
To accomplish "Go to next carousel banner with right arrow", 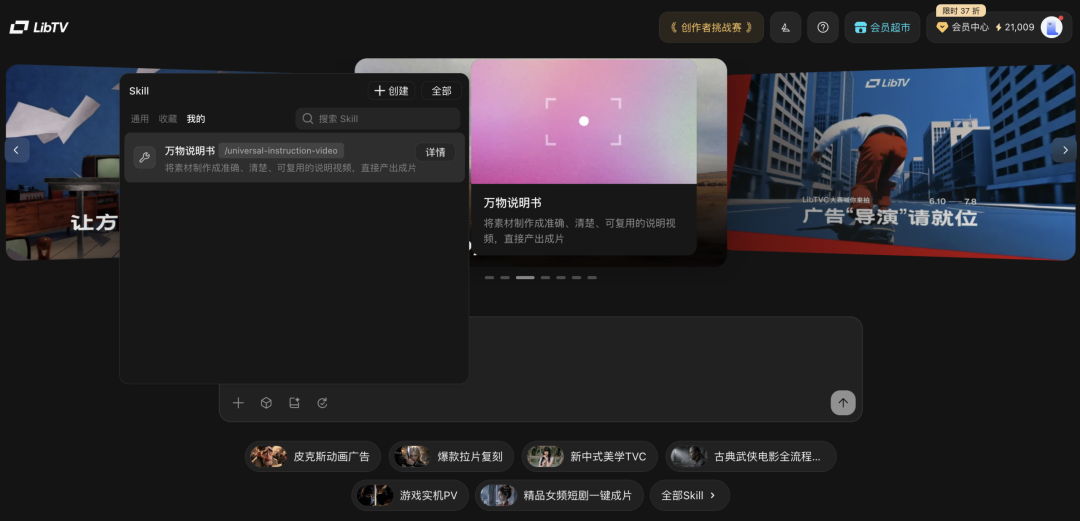I will pos(1064,150).
